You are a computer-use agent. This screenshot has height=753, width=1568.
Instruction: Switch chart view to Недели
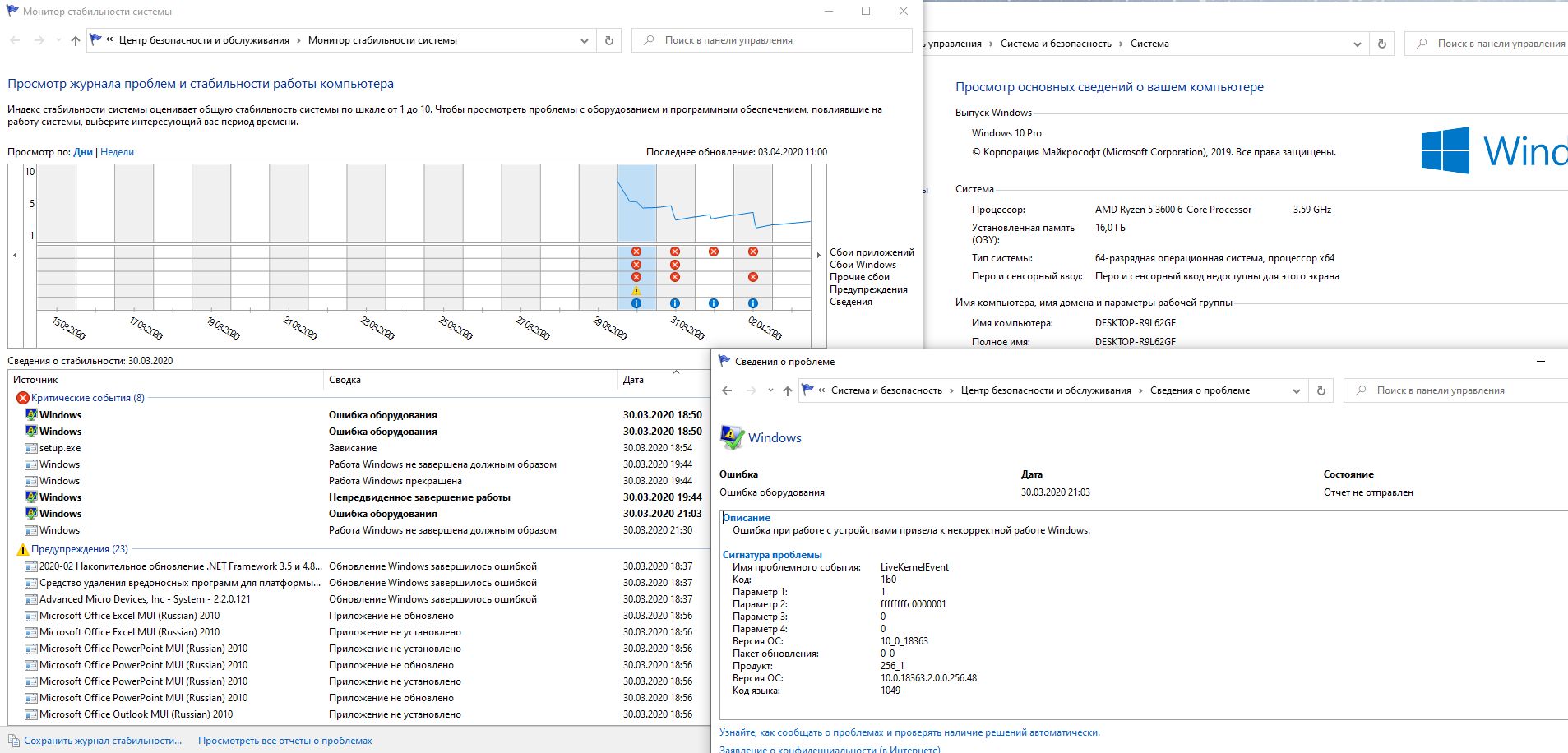point(117,152)
